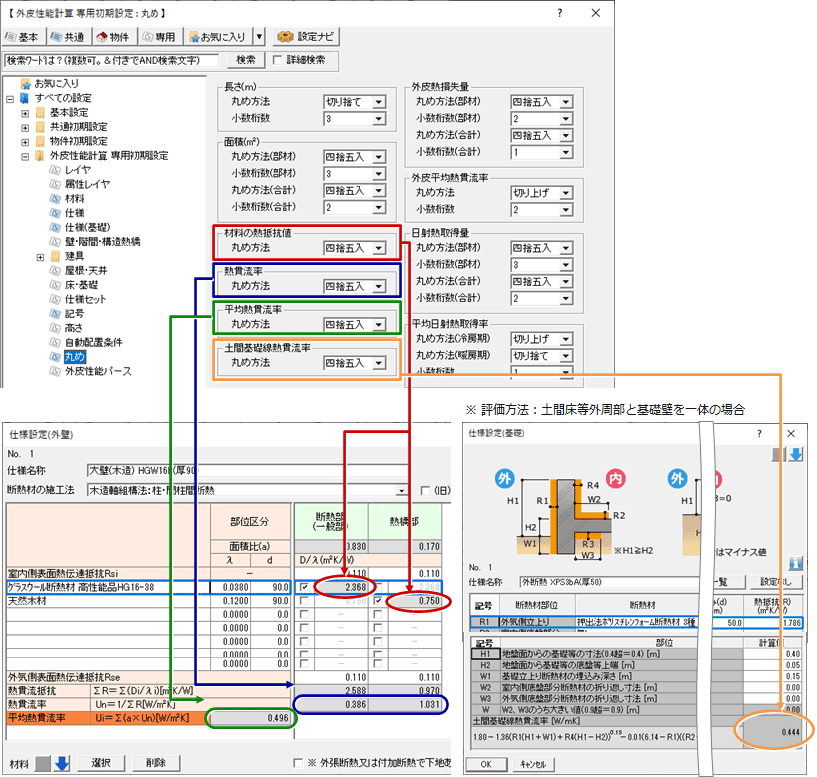
Task: Open the 設定ナビ wizard button
Action: pos(307,36)
